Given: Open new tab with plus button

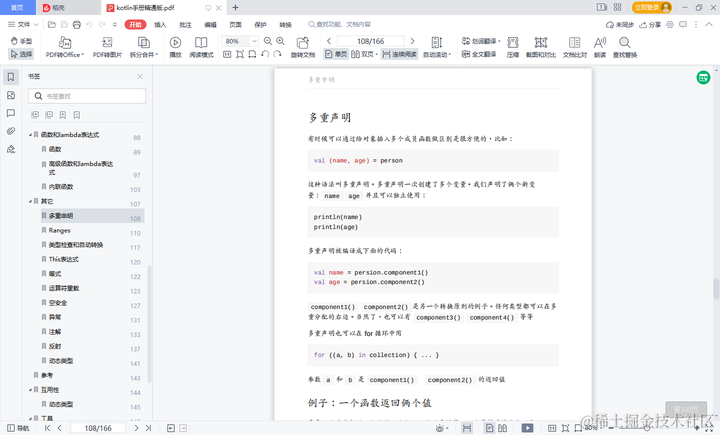Looking at the screenshot, I should point(236,7).
